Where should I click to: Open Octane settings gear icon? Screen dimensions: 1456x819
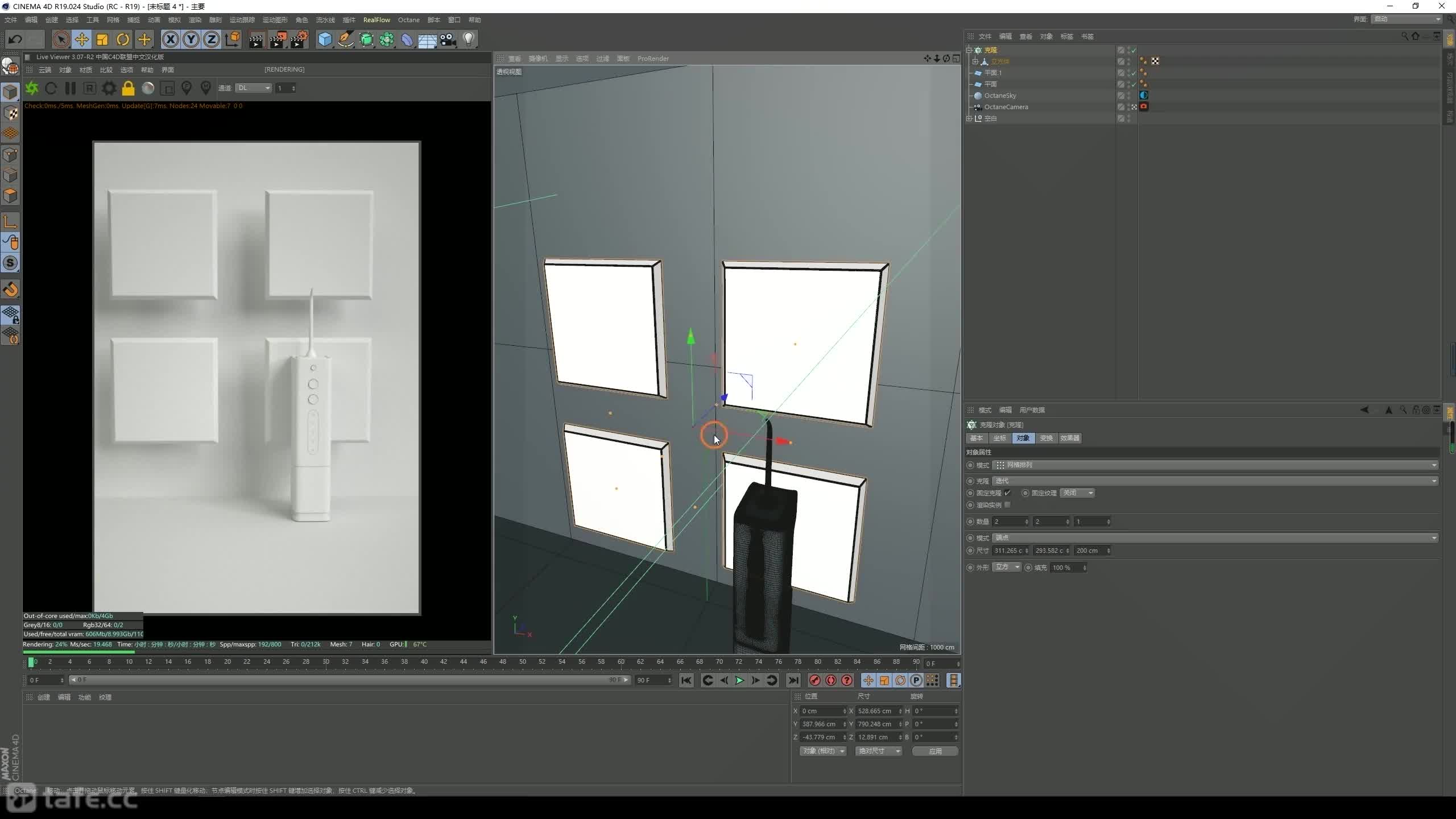tap(109, 88)
